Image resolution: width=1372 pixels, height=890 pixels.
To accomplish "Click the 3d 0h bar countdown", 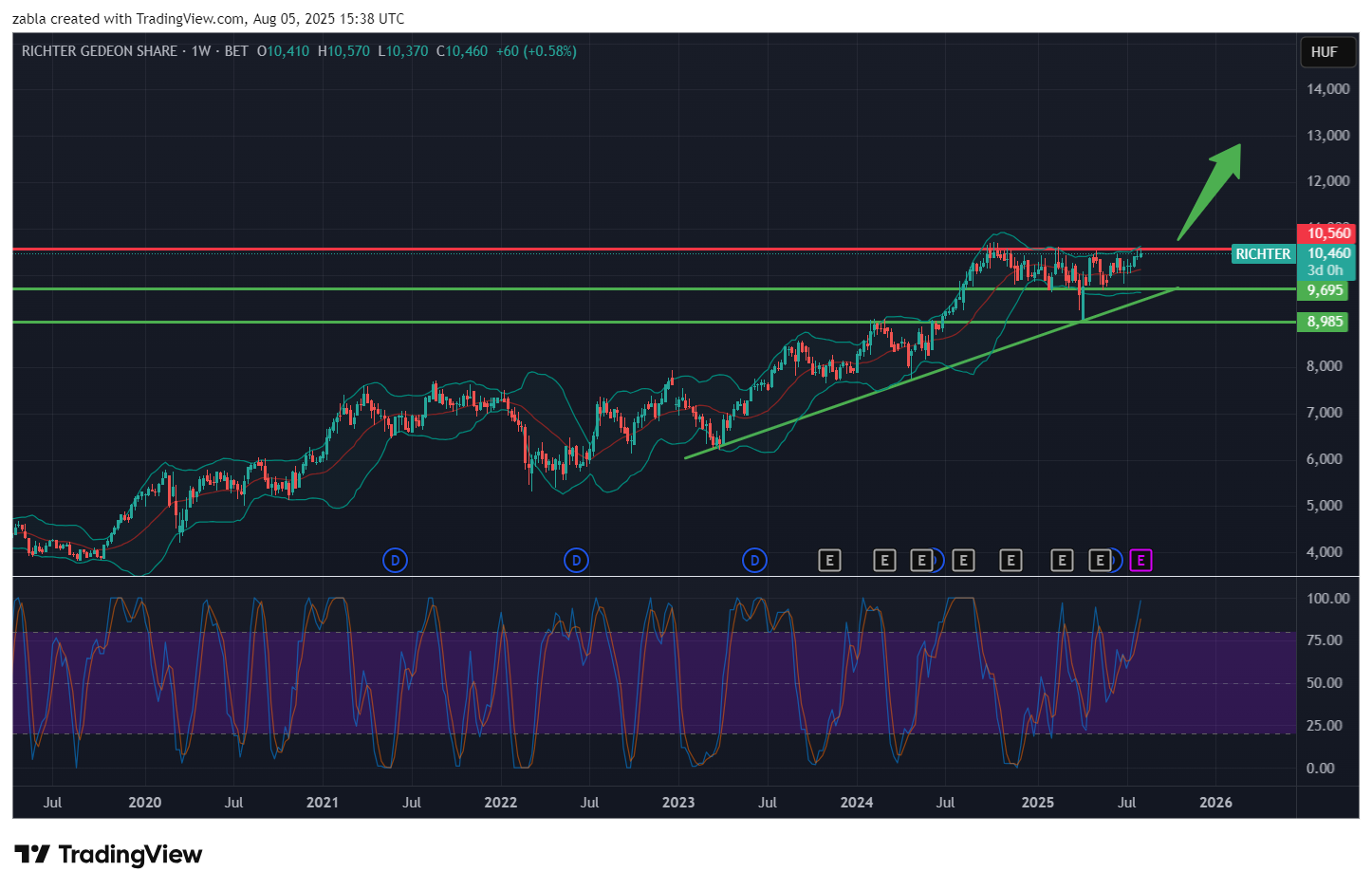I will (1325, 270).
